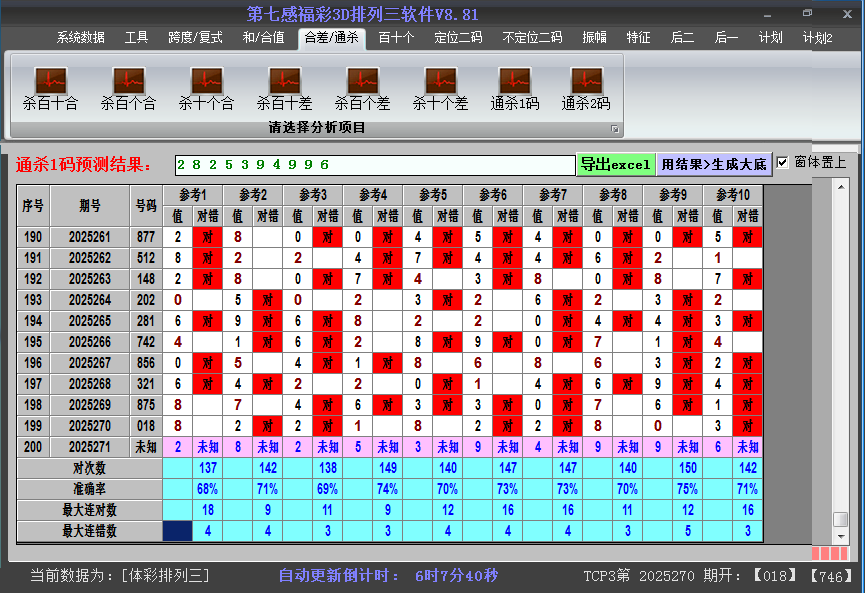Click the 导出excel button
Screen dimensions: 865x593
coord(615,164)
